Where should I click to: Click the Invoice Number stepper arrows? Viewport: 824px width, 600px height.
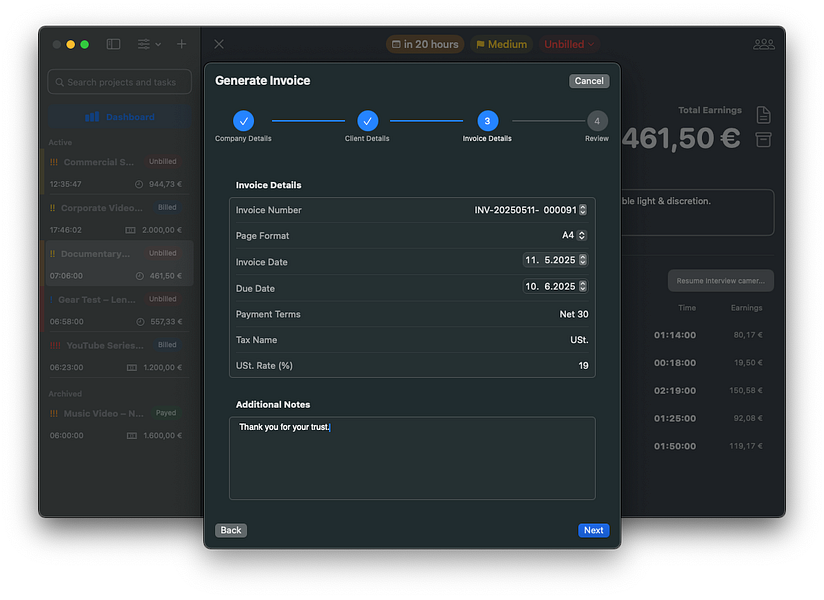coord(583,210)
